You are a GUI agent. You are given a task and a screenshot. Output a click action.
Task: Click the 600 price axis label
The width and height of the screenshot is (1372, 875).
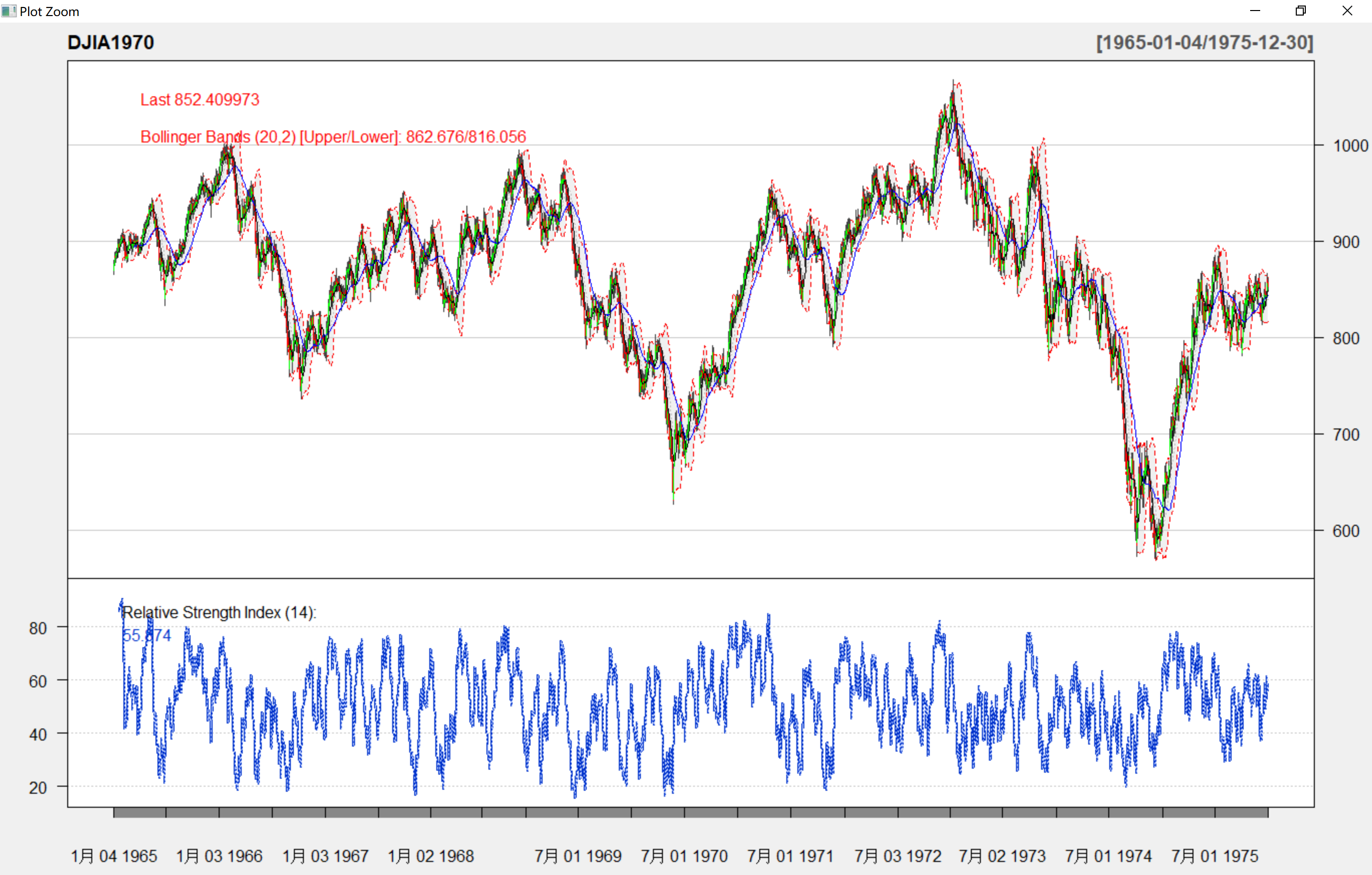point(1346,531)
